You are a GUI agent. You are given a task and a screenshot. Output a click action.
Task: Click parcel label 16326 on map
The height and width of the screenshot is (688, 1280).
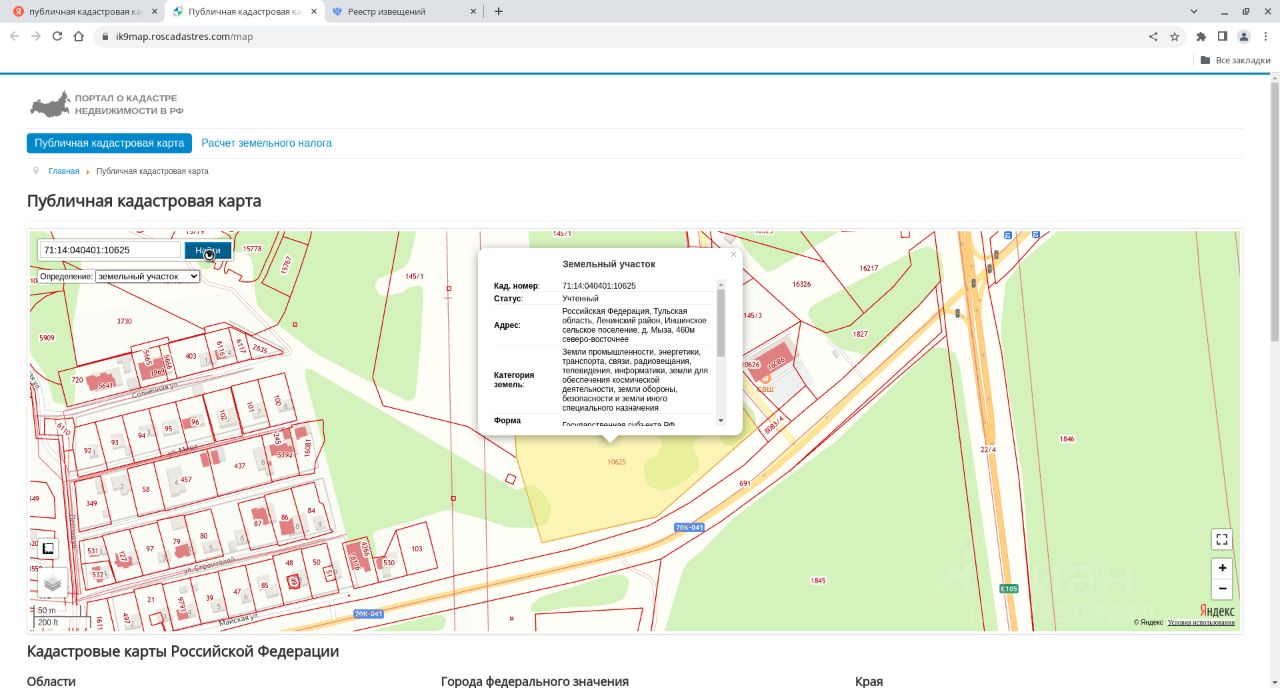pos(801,284)
